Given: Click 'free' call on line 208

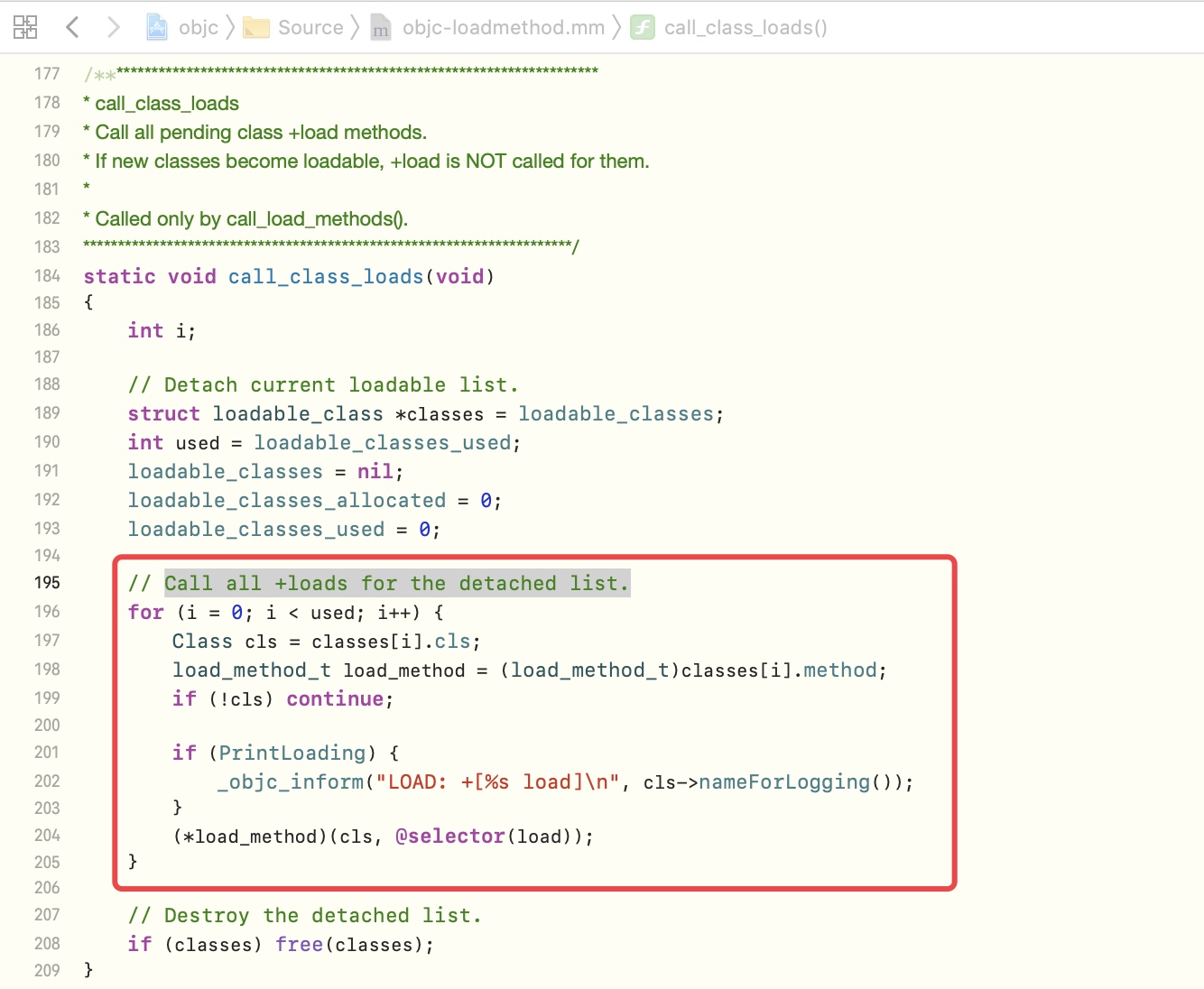Looking at the screenshot, I should click(300, 944).
